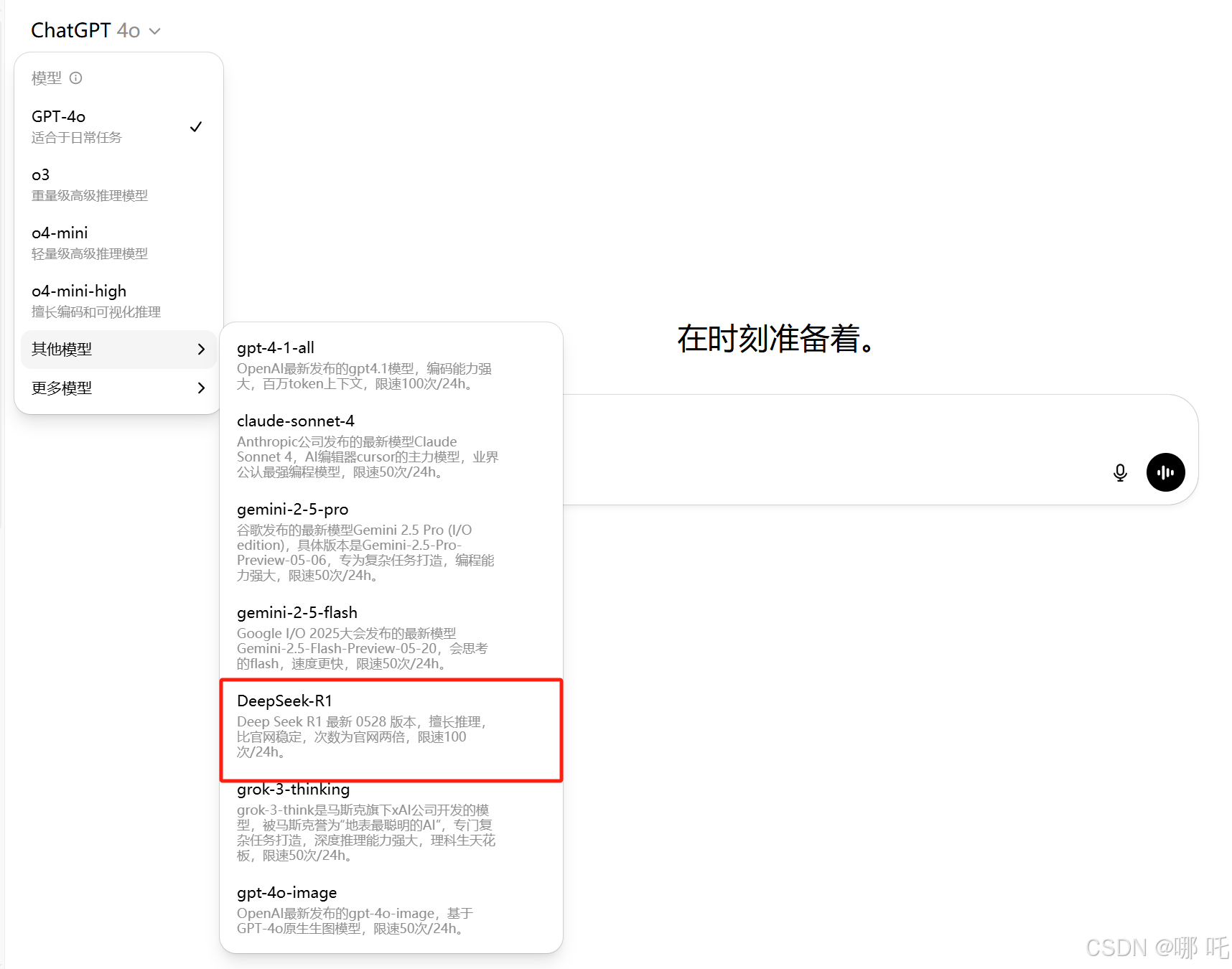
Task: Click the checkmark beside GPT-4o
Action: tap(196, 126)
